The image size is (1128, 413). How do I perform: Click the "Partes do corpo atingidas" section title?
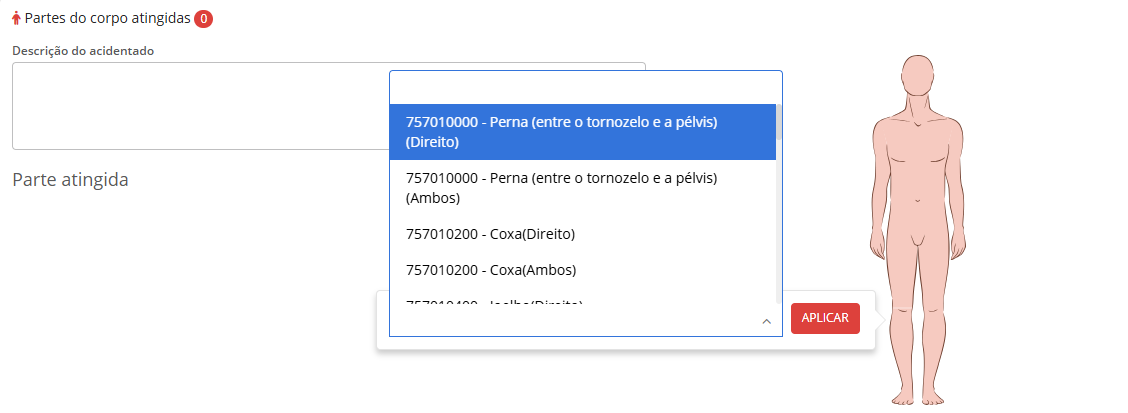click(107, 19)
